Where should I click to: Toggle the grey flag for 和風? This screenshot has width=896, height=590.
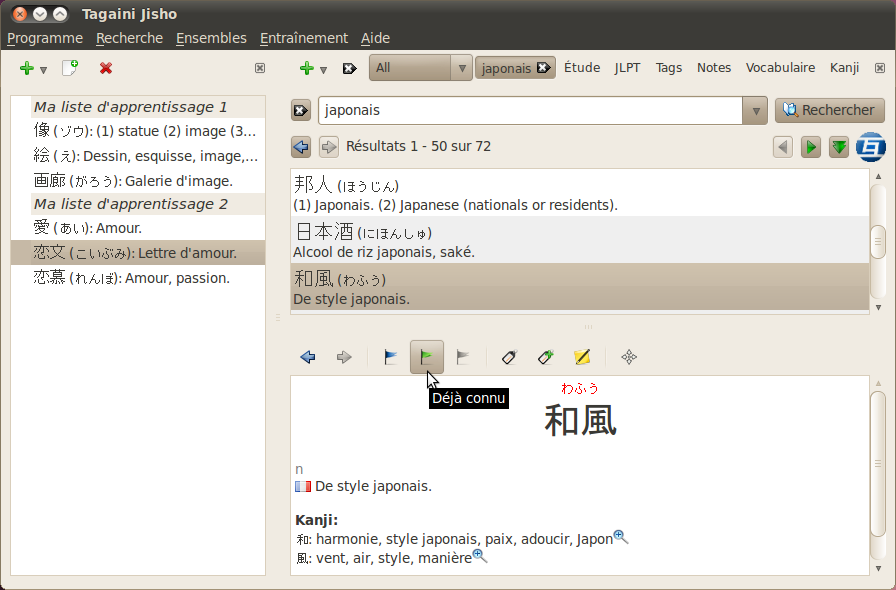click(x=463, y=357)
